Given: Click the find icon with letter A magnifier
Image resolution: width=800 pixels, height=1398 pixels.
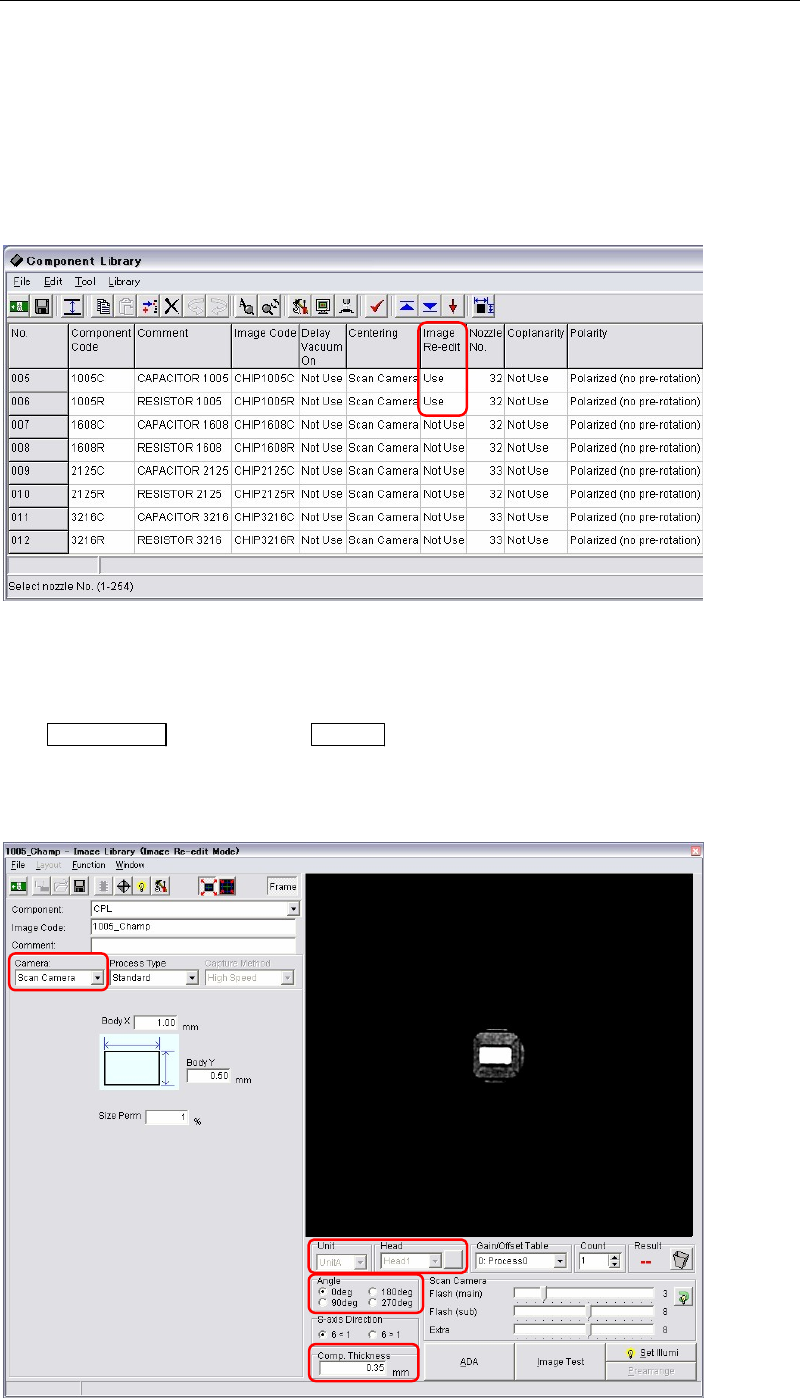Looking at the screenshot, I should [244, 307].
